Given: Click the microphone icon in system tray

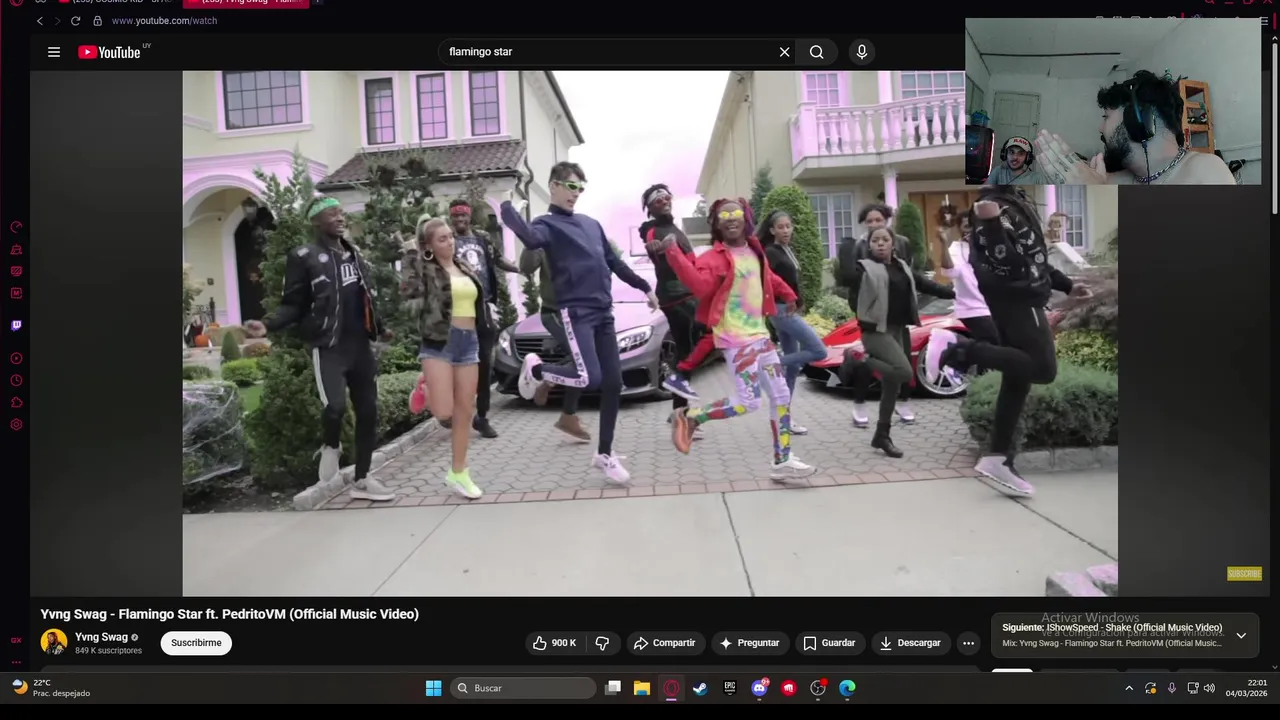Looking at the screenshot, I should [1172, 688].
